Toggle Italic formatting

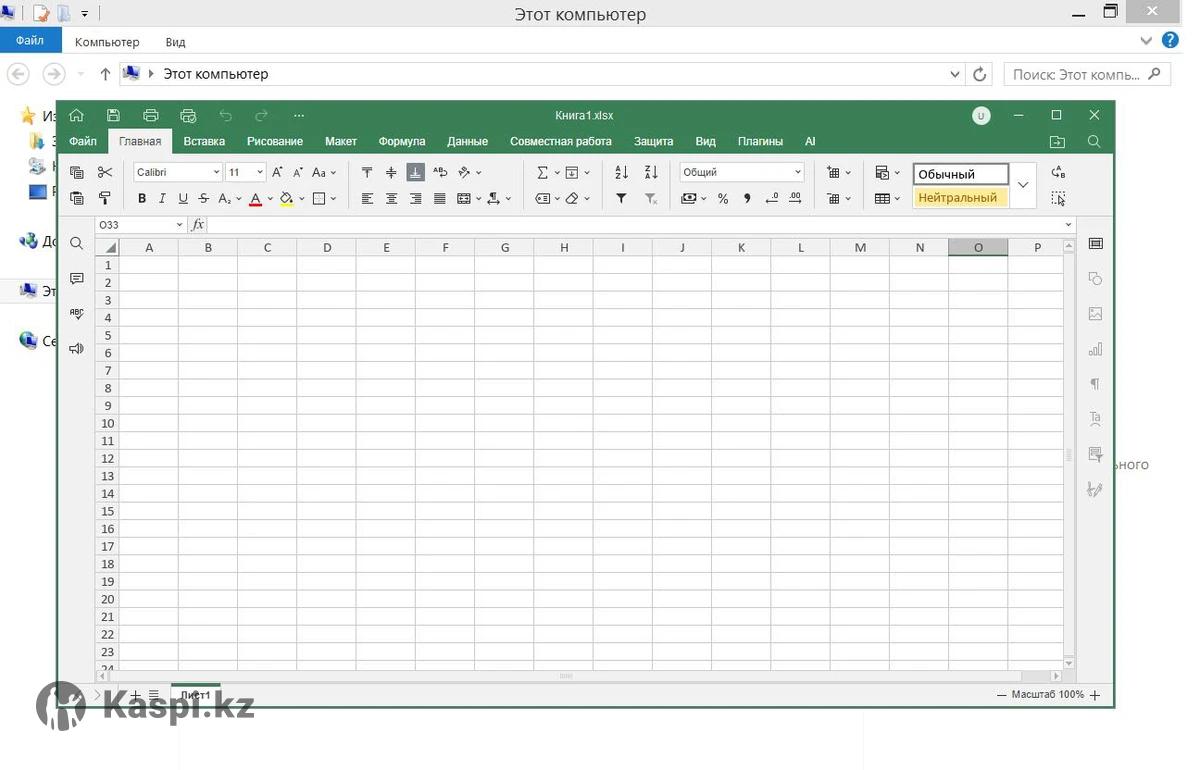click(162, 198)
